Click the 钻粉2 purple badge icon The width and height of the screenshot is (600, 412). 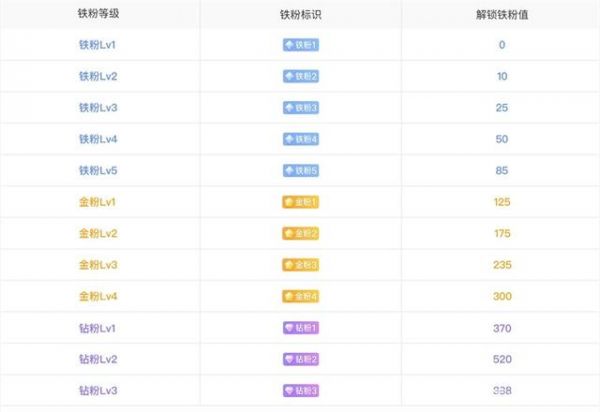300,359
